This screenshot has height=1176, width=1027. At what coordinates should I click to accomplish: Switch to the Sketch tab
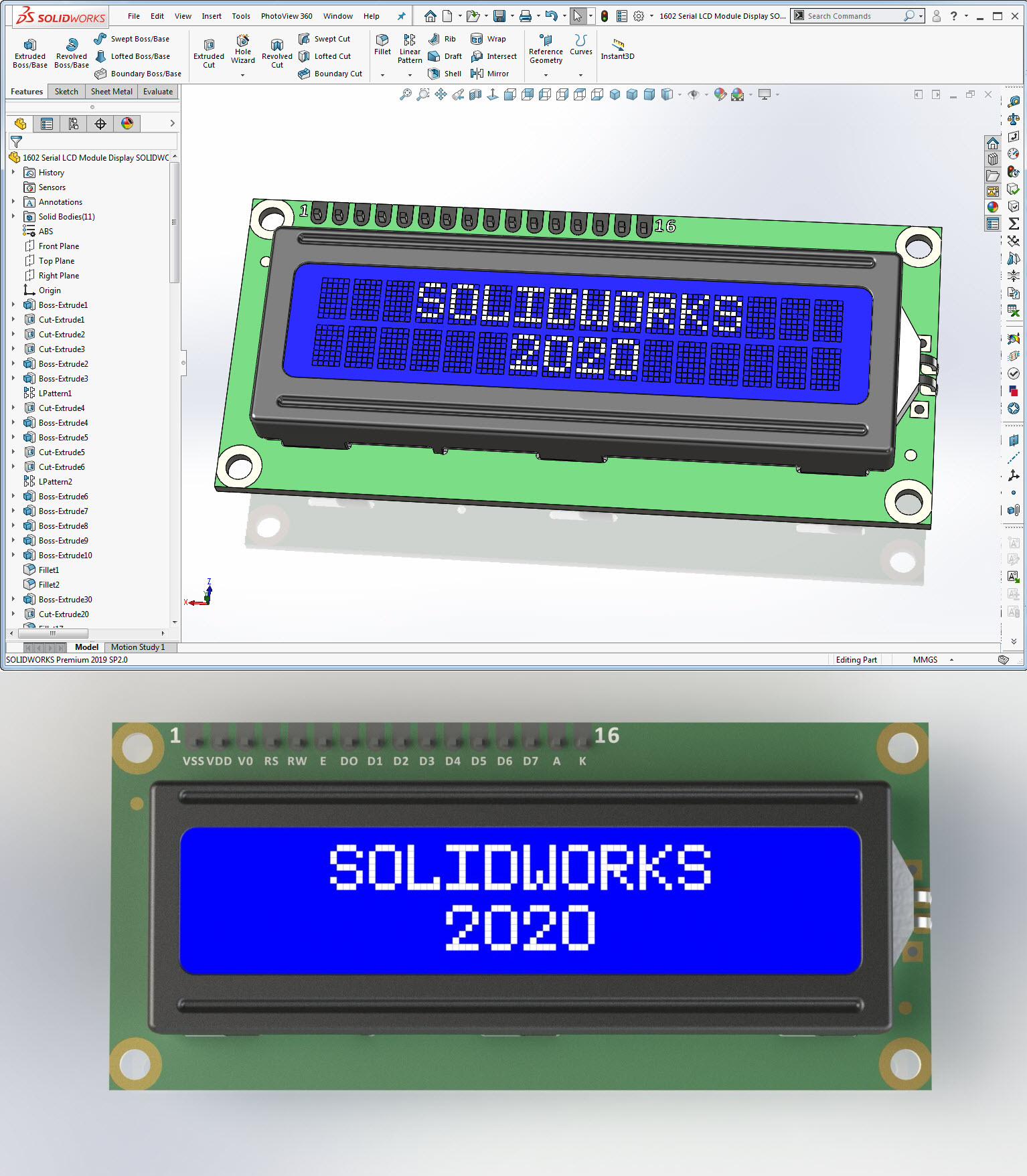(66, 92)
